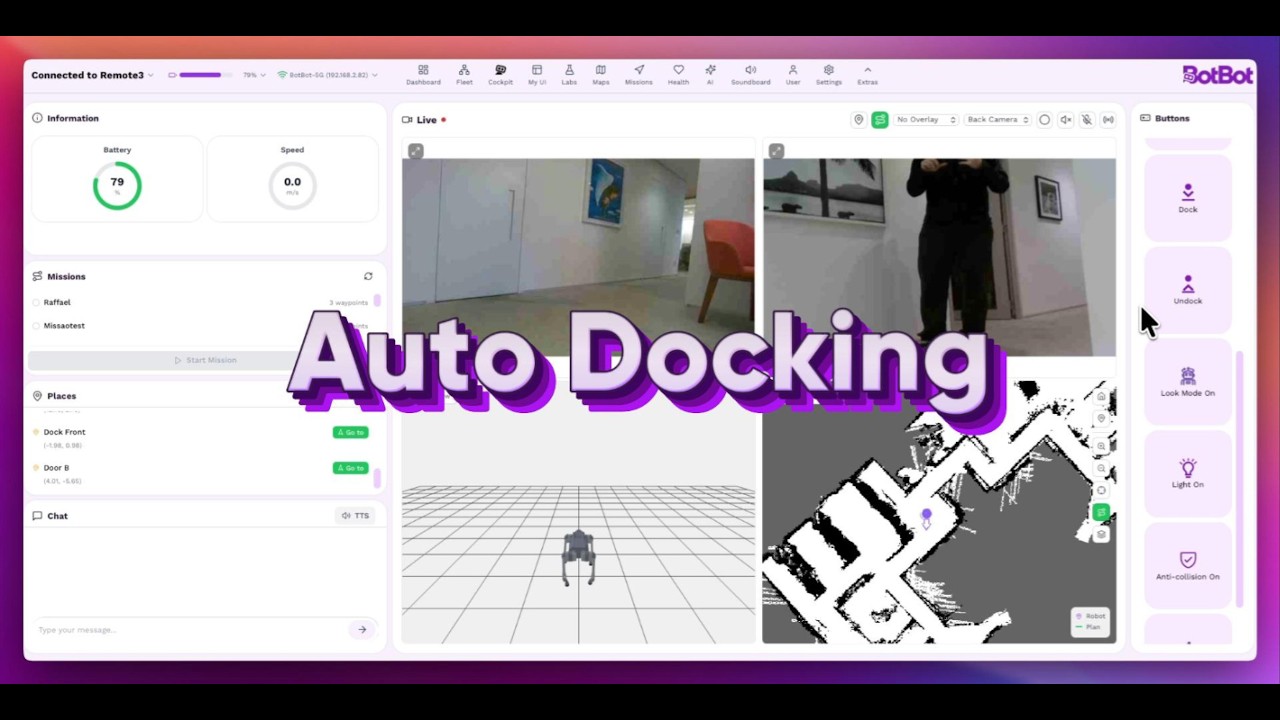Click the Speed 0.0 gauge
This screenshot has width=1280, height=720.
(292, 185)
